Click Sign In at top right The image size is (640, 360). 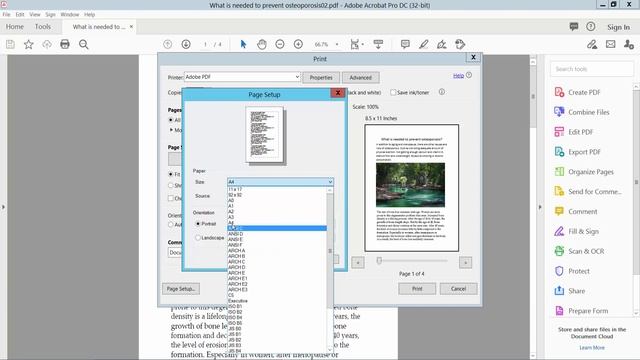click(x=618, y=27)
